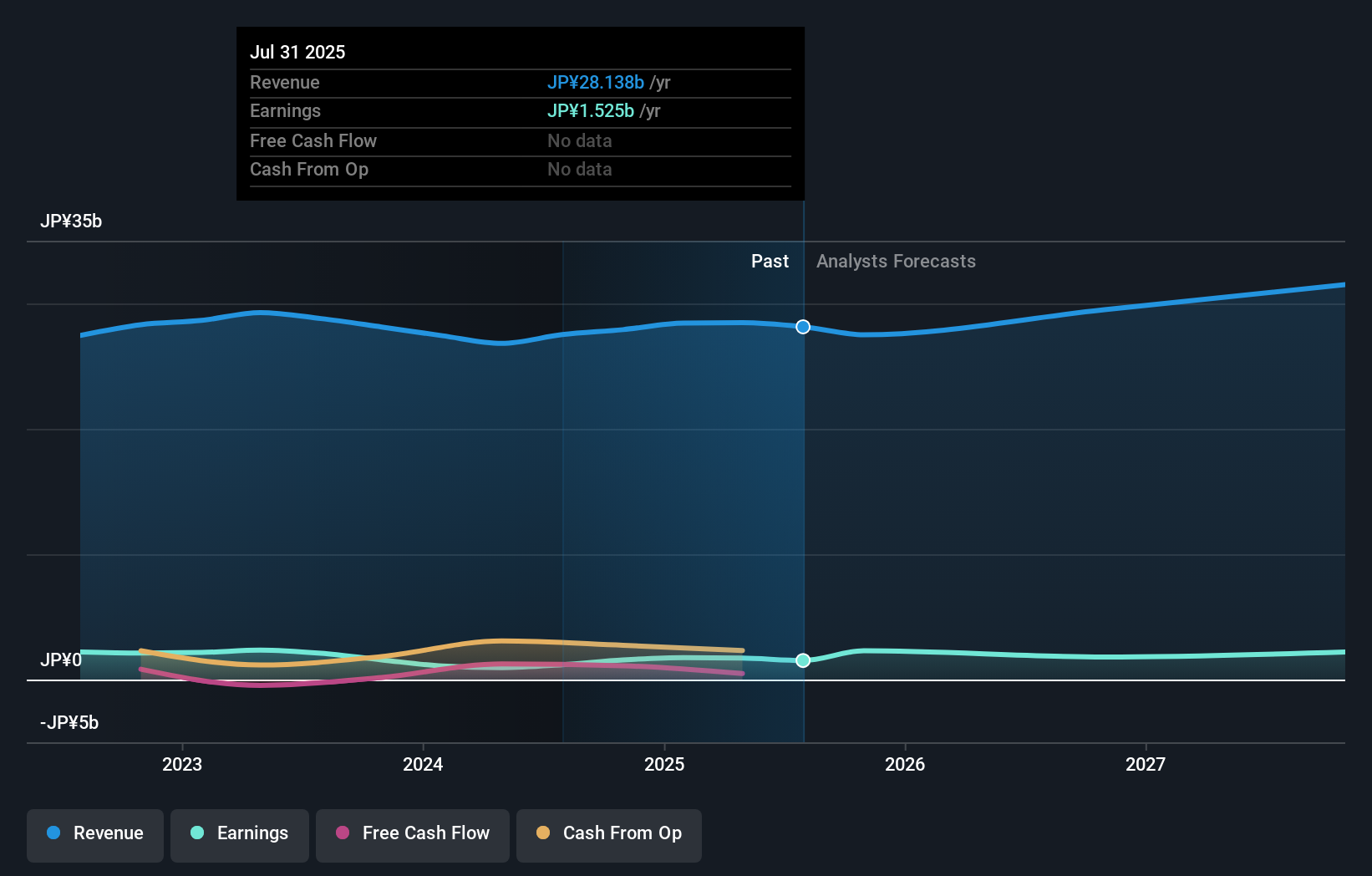Switch to the Past section of the chart
Viewport: 1372px width, 876px height.
point(770,261)
